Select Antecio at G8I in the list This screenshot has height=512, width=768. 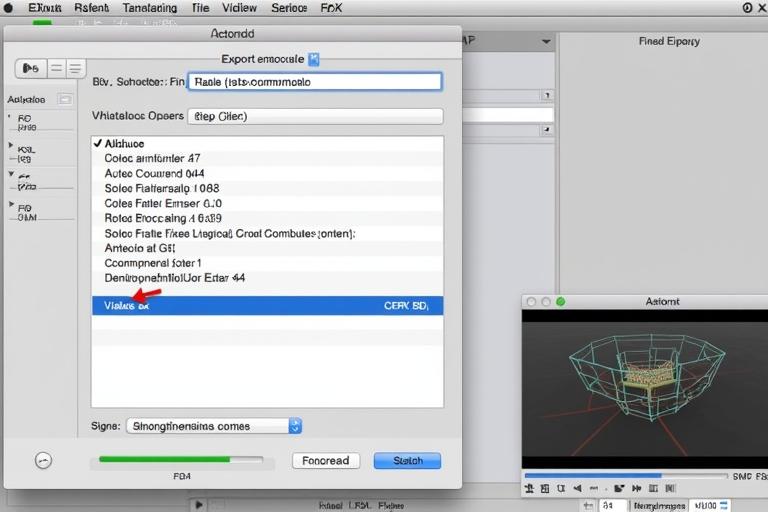[267, 248]
